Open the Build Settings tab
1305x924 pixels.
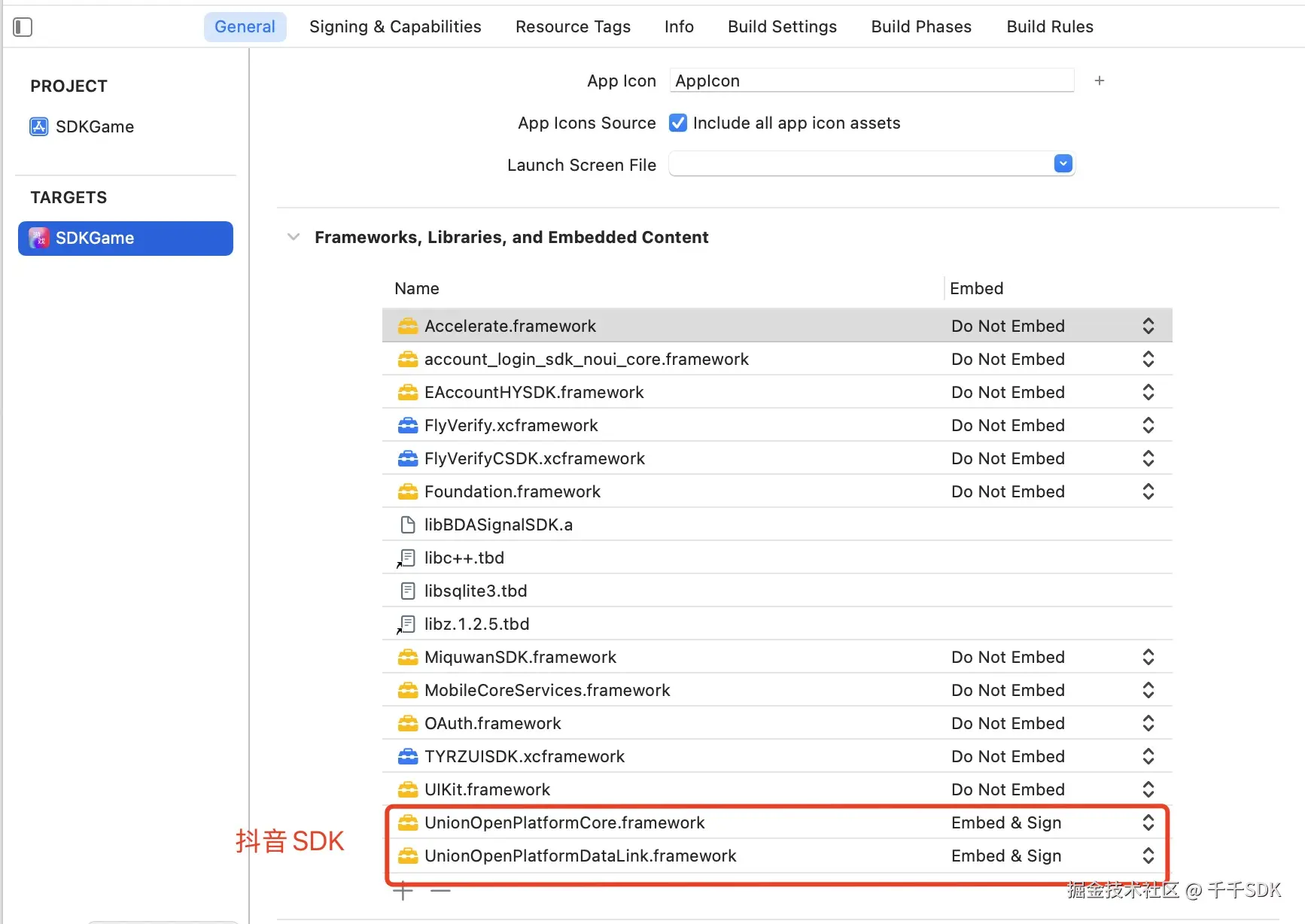[782, 27]
